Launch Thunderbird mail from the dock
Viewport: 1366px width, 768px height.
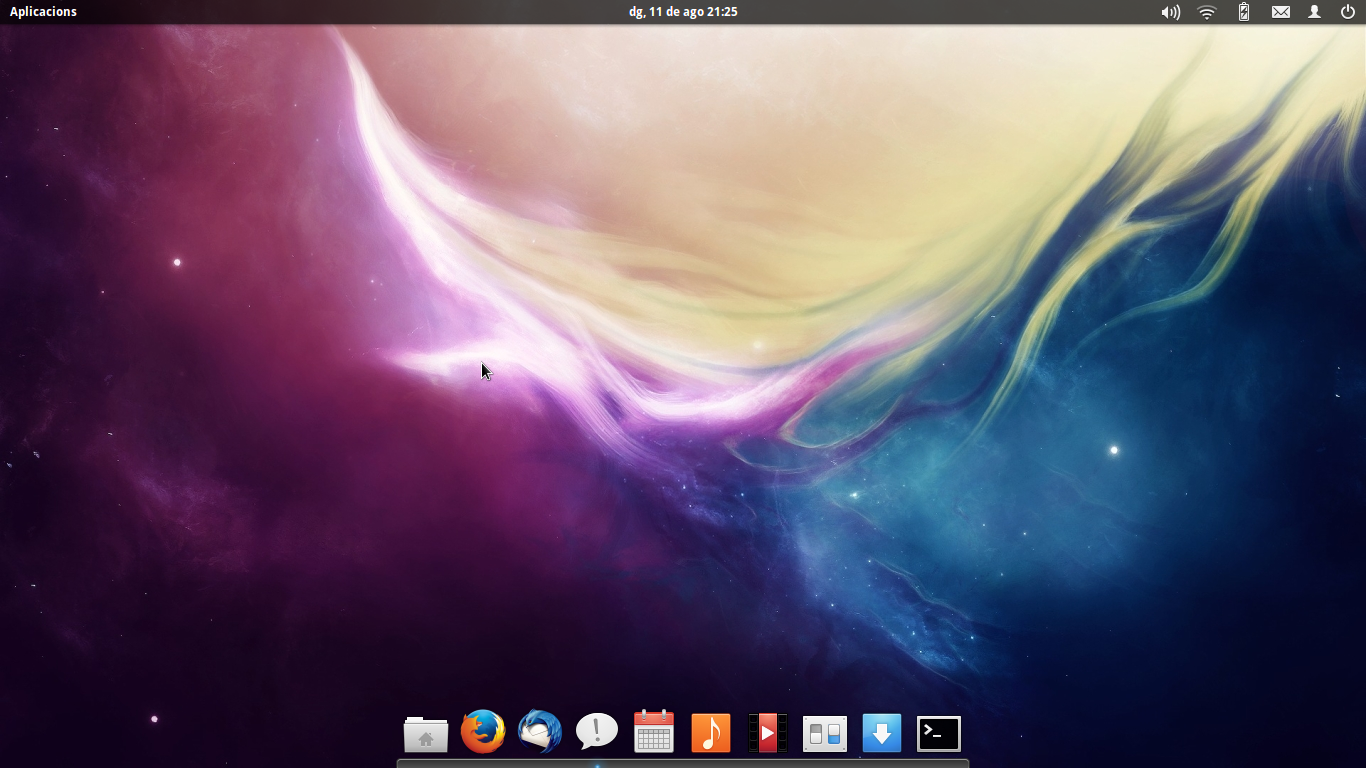click(540, 732)
